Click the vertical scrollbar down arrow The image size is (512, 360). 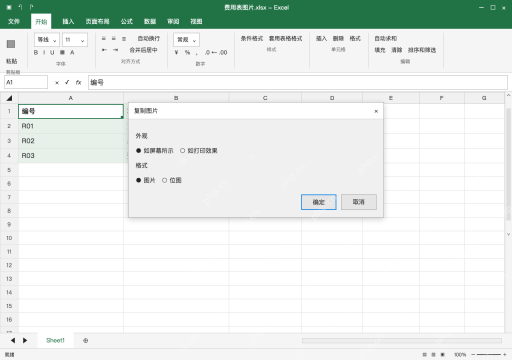[x=508, y=234]
